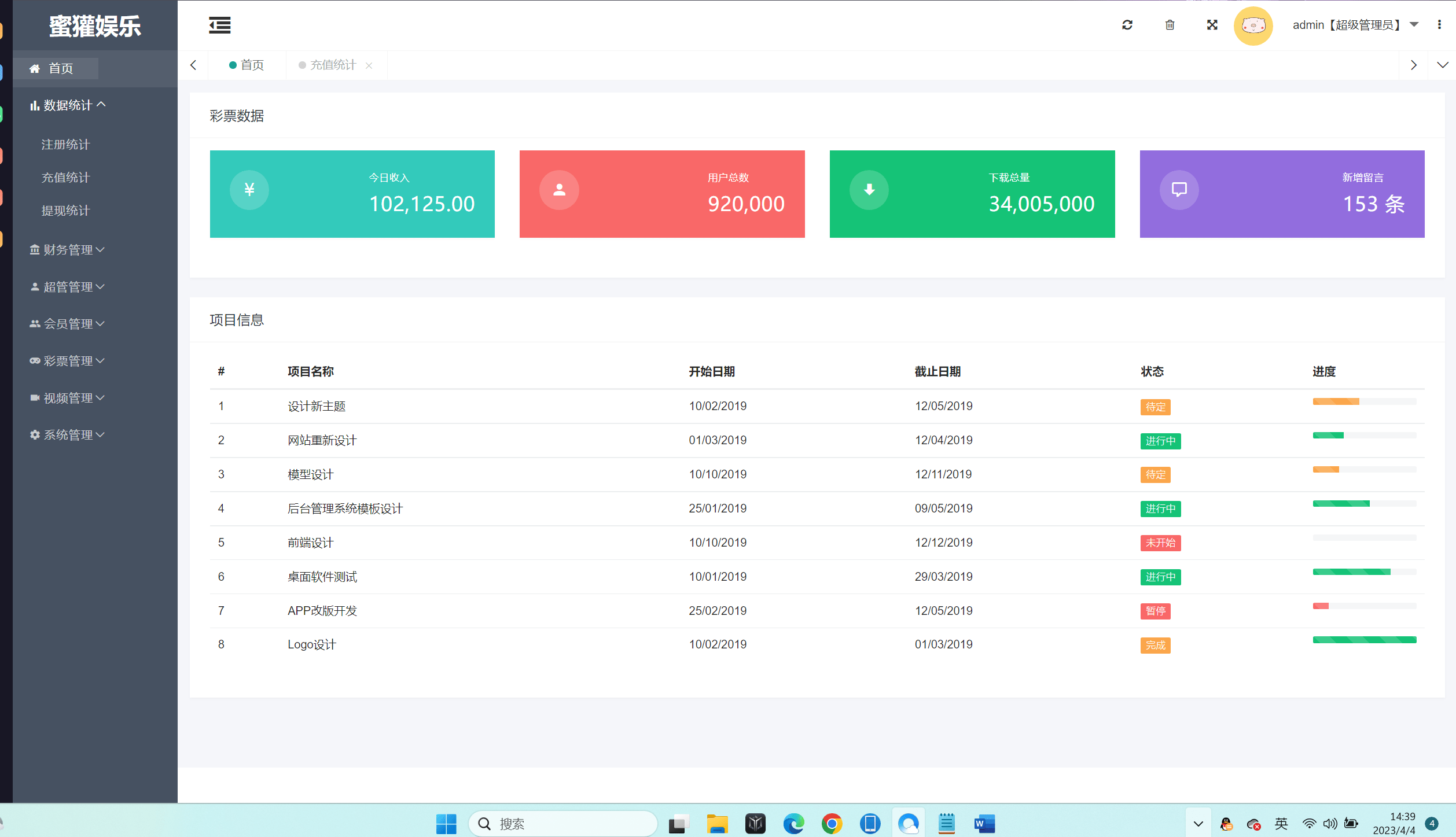Open the vertical three-dot more menu
The image size is (1456, 837).
click(x=1439, y=25)
